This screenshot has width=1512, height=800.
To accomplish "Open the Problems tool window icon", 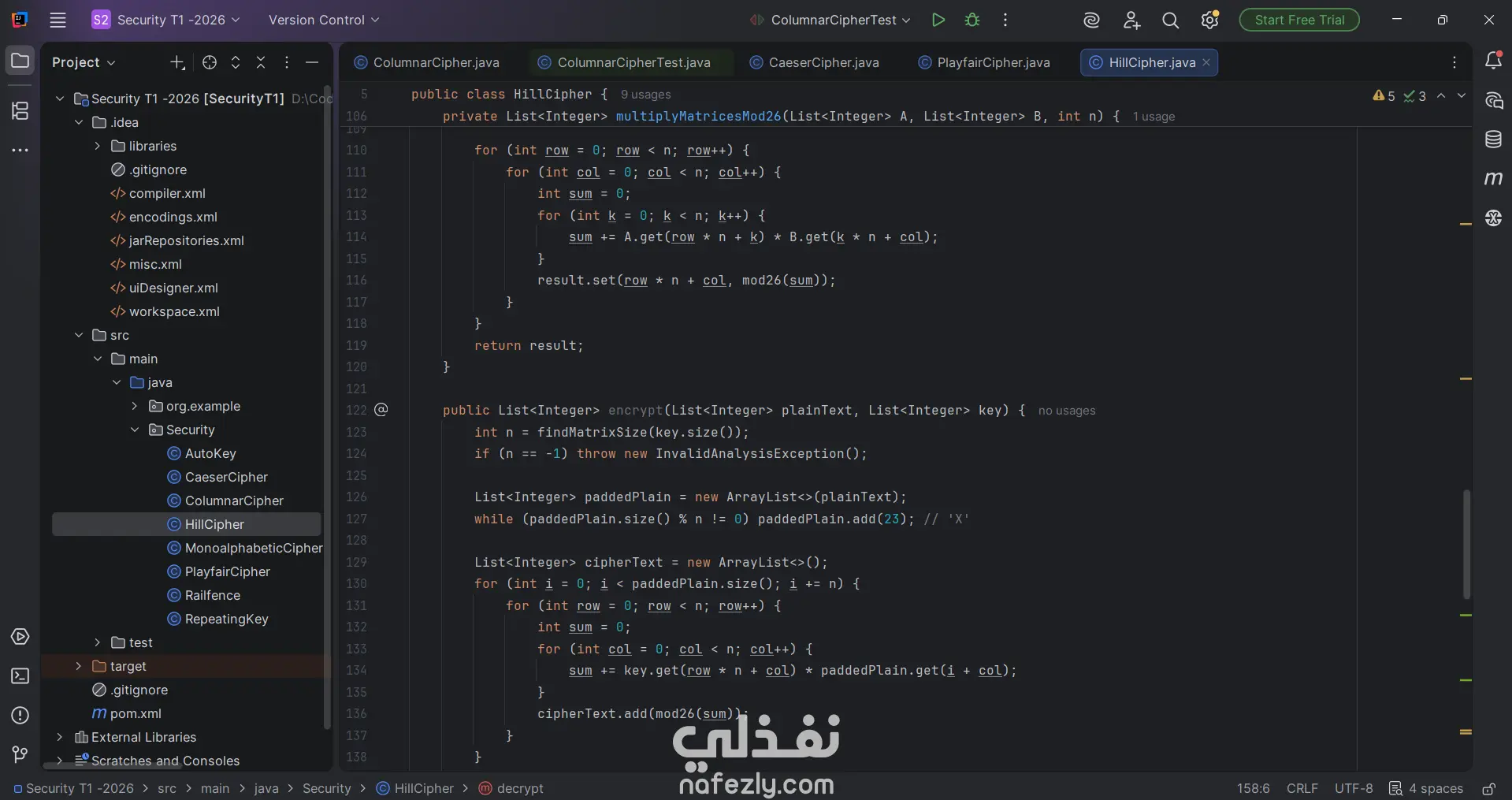I will (x=20, y=716).
